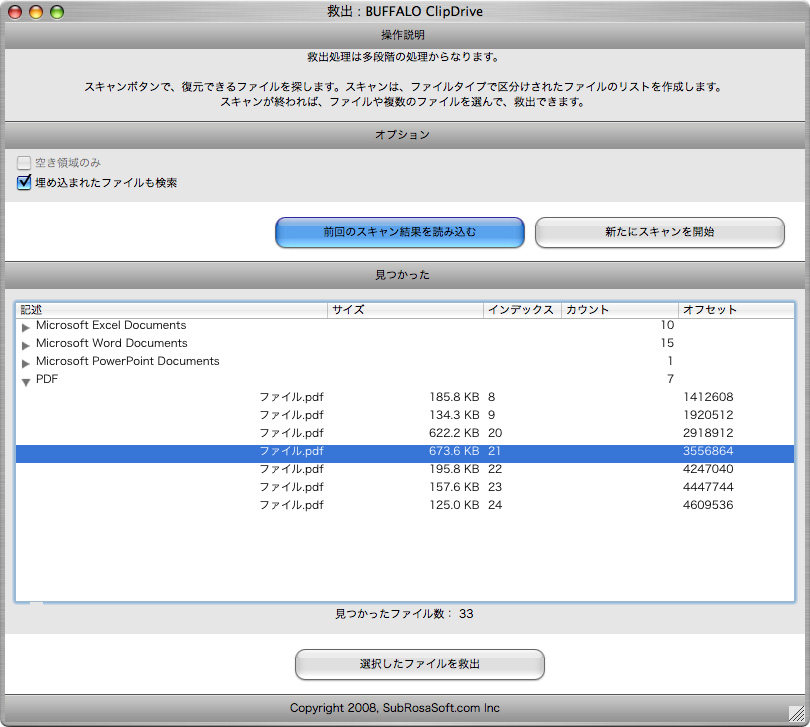Select the Microsoft Word Documents row label
The width and height of the screenshot is (810, 727).
(112, 343)
